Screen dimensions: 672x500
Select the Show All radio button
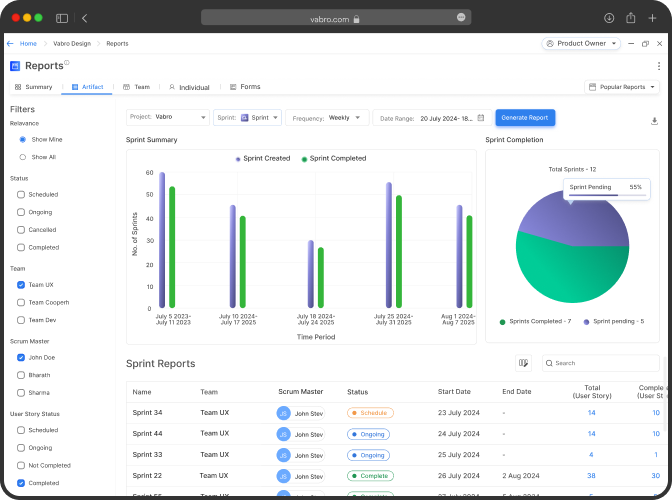[x=23, y=157]
